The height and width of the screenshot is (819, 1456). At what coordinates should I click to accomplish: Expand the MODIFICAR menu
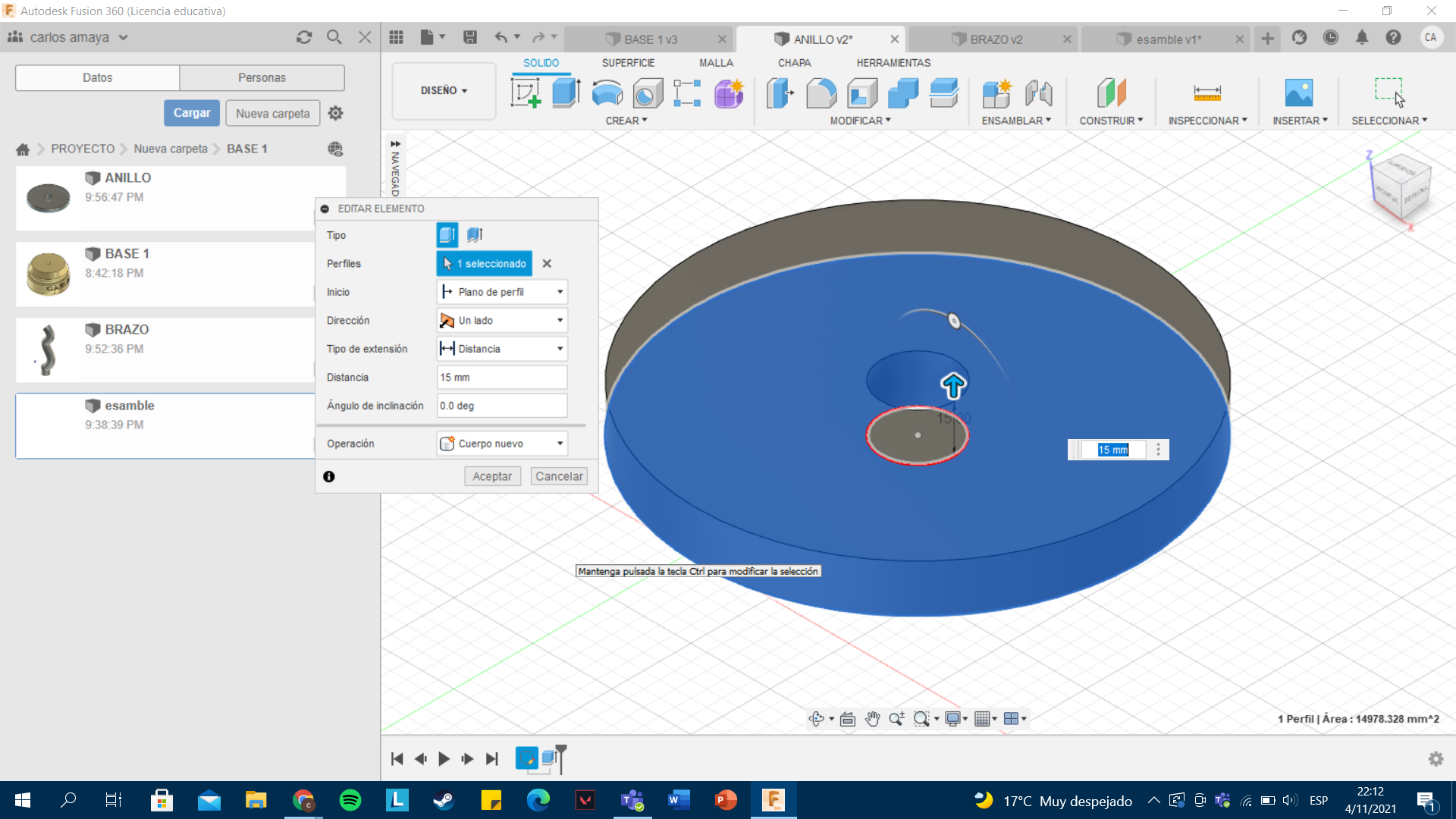(x=861, y=121)
